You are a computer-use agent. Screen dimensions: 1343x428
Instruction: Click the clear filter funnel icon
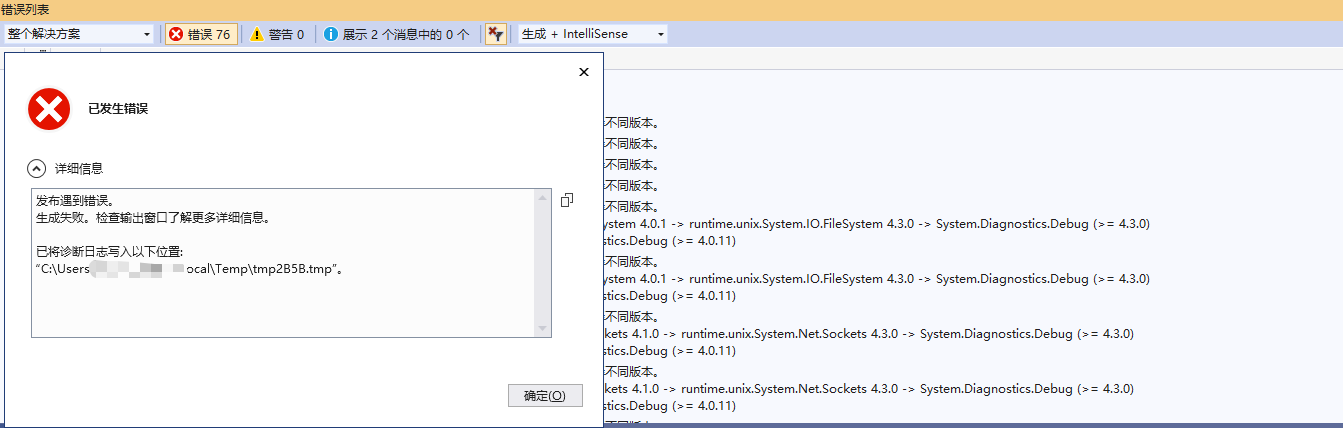tap(495, 34)
